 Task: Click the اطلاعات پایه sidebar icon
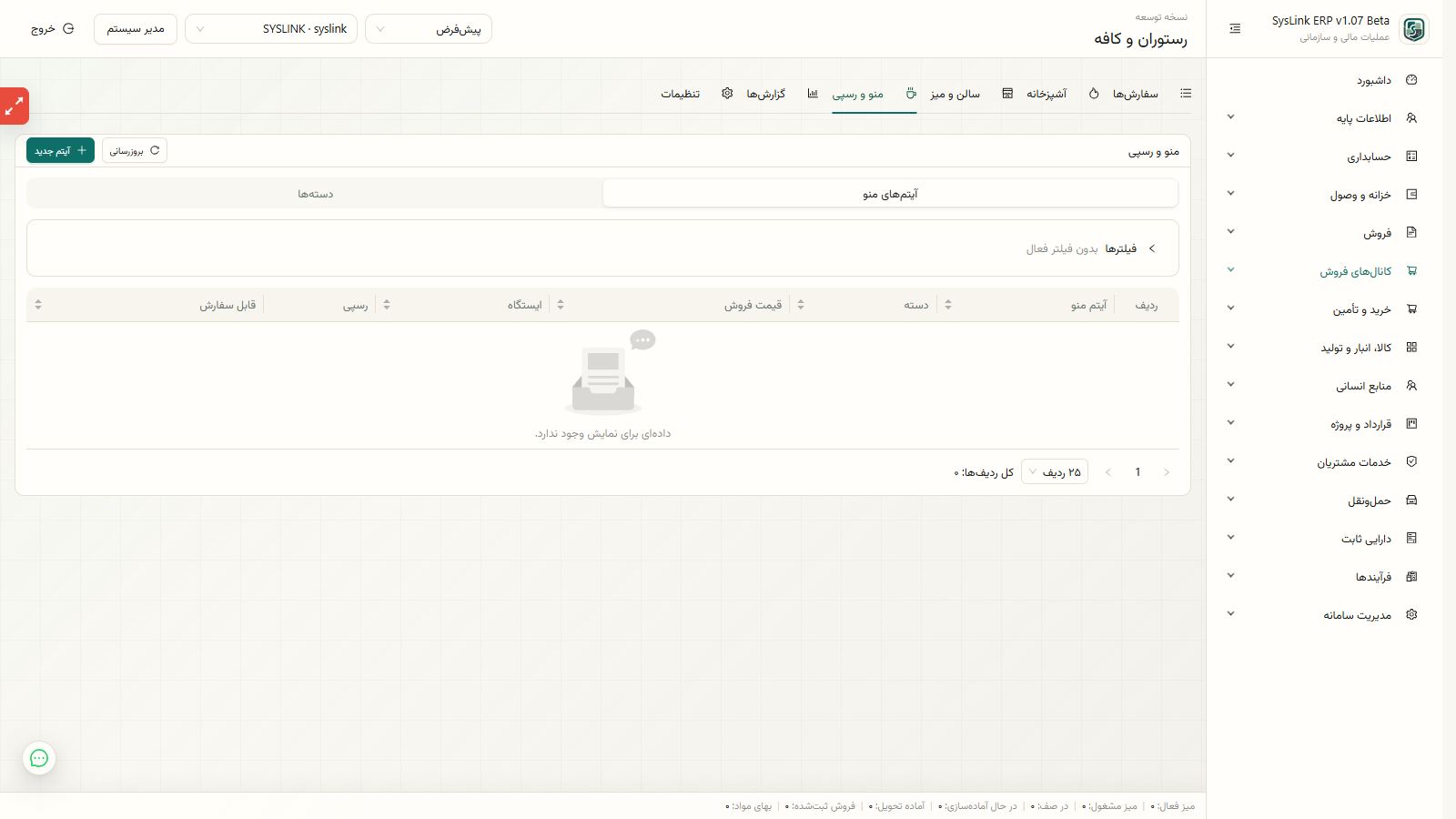[1411, 118]
